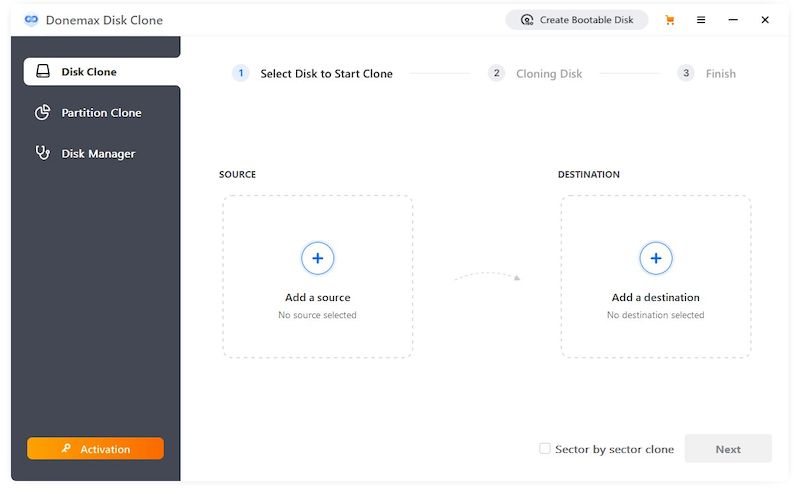The image size is (800, 494).
Task: Open the shopping cart purchase icon
Action: click(669, 20)
